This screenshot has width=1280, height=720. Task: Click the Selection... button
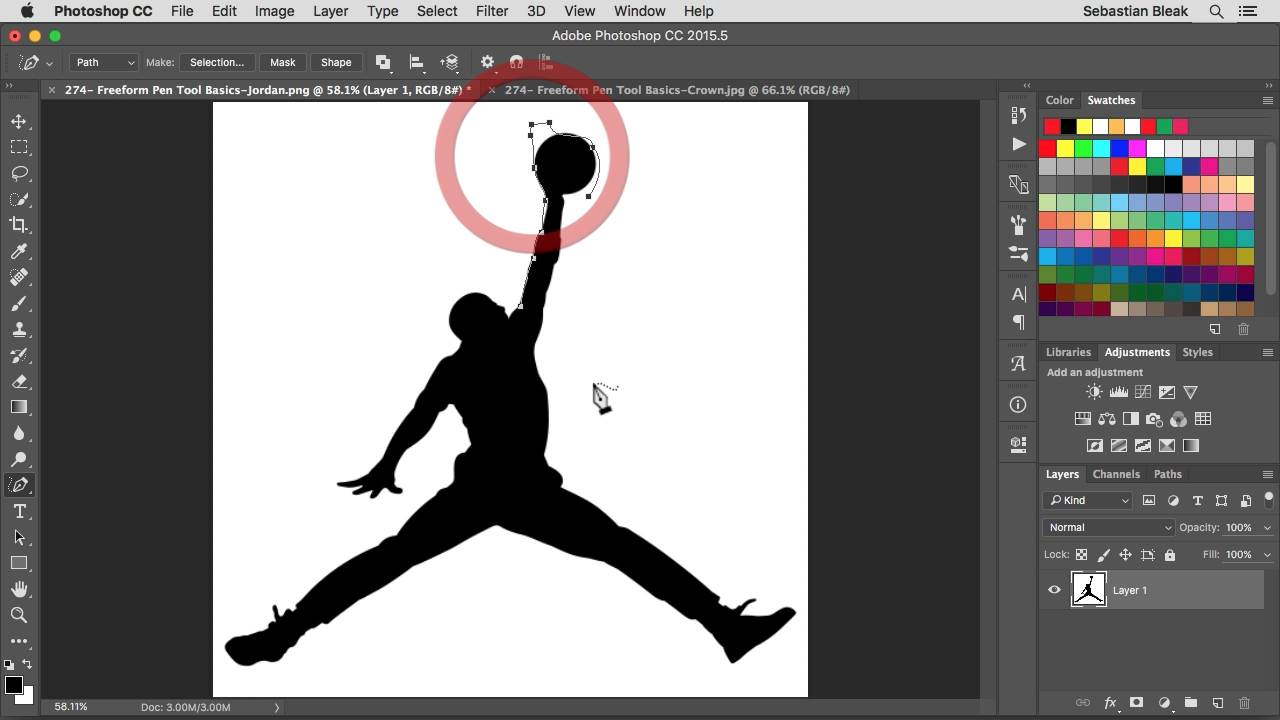(x=217, y=62)
